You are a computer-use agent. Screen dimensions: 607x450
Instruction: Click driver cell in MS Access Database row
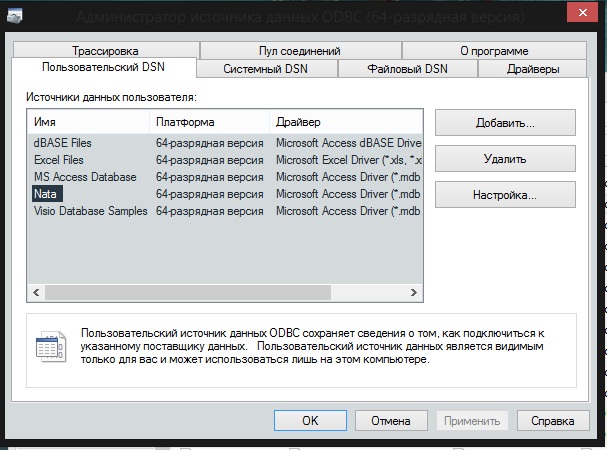pyautogui.click(x=348, y=177)
